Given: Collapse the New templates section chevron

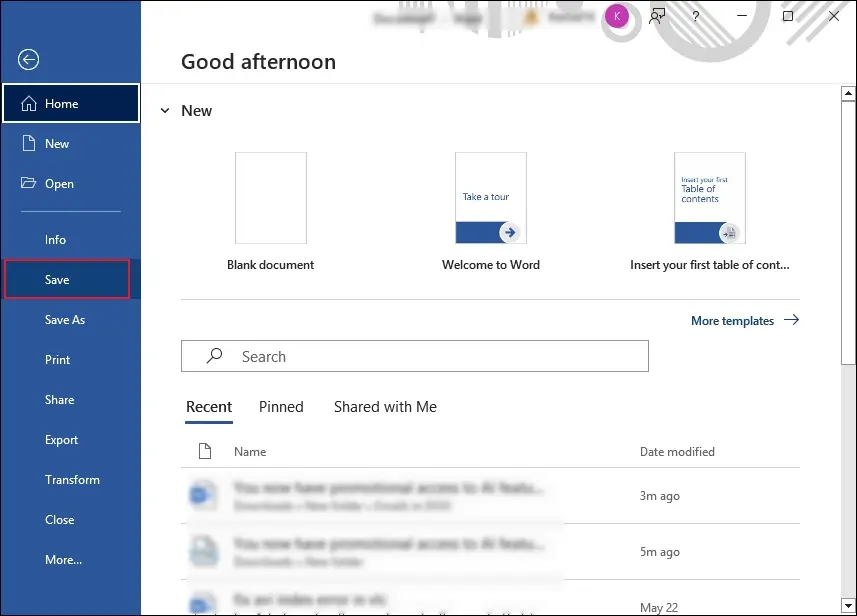Looking at the screenshot, I should pos(165,111).
